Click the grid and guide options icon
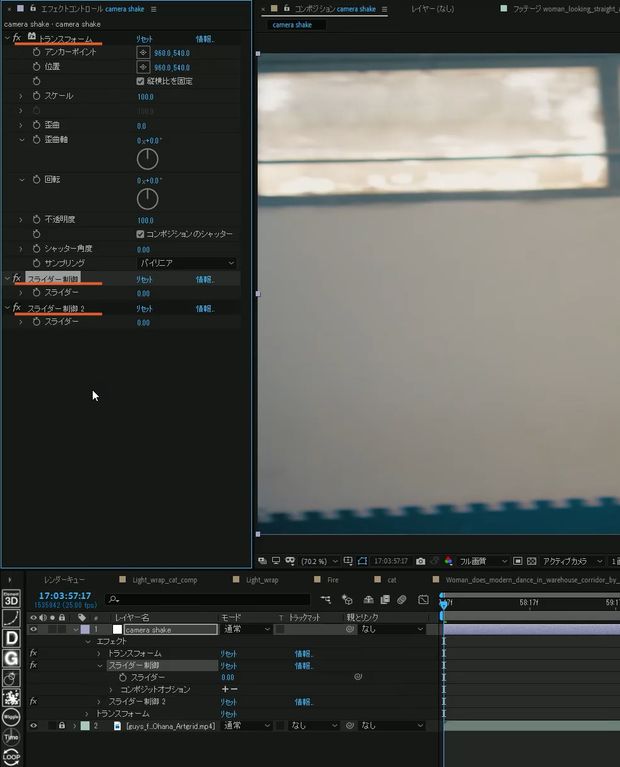 [348, 561]
